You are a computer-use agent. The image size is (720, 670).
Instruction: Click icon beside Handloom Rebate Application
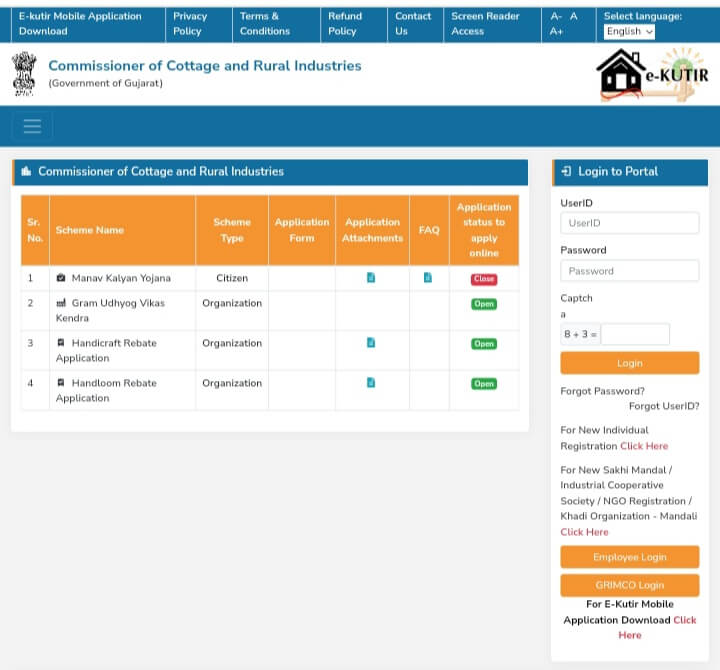(x=61, y=383)
